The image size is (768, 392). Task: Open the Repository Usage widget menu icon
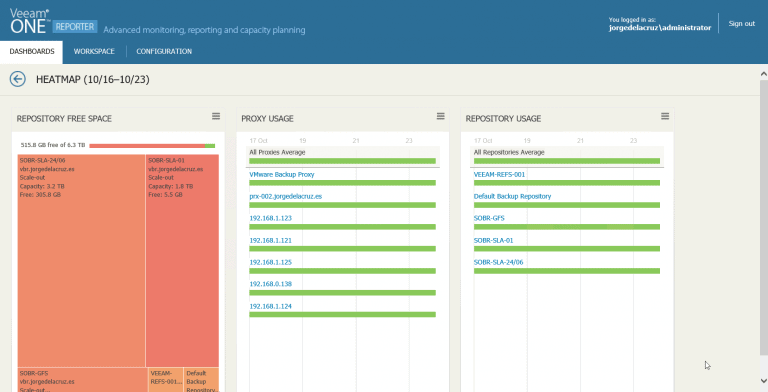click(665, 116)
